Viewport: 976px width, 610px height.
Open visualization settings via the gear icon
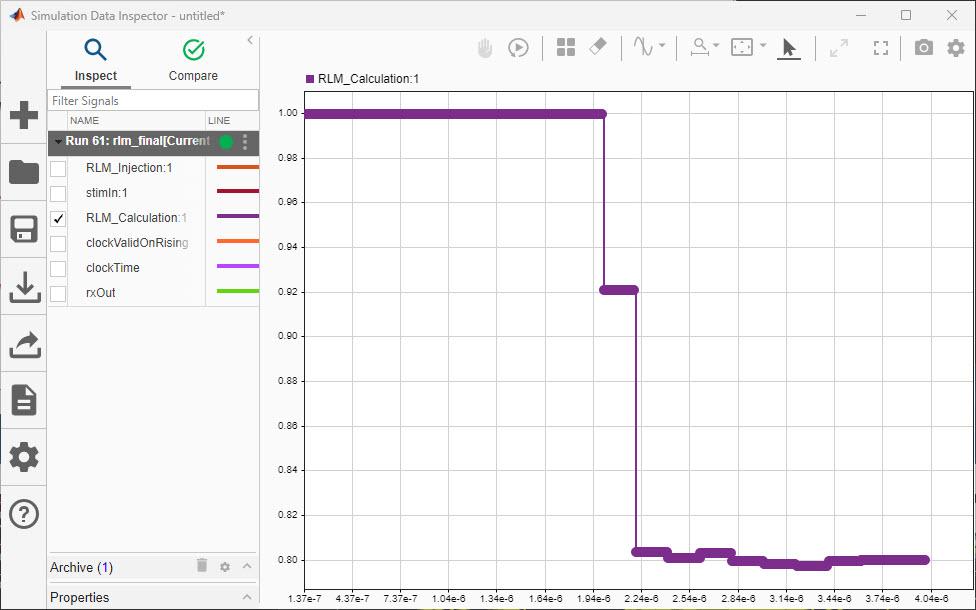[x=957, y=47]
